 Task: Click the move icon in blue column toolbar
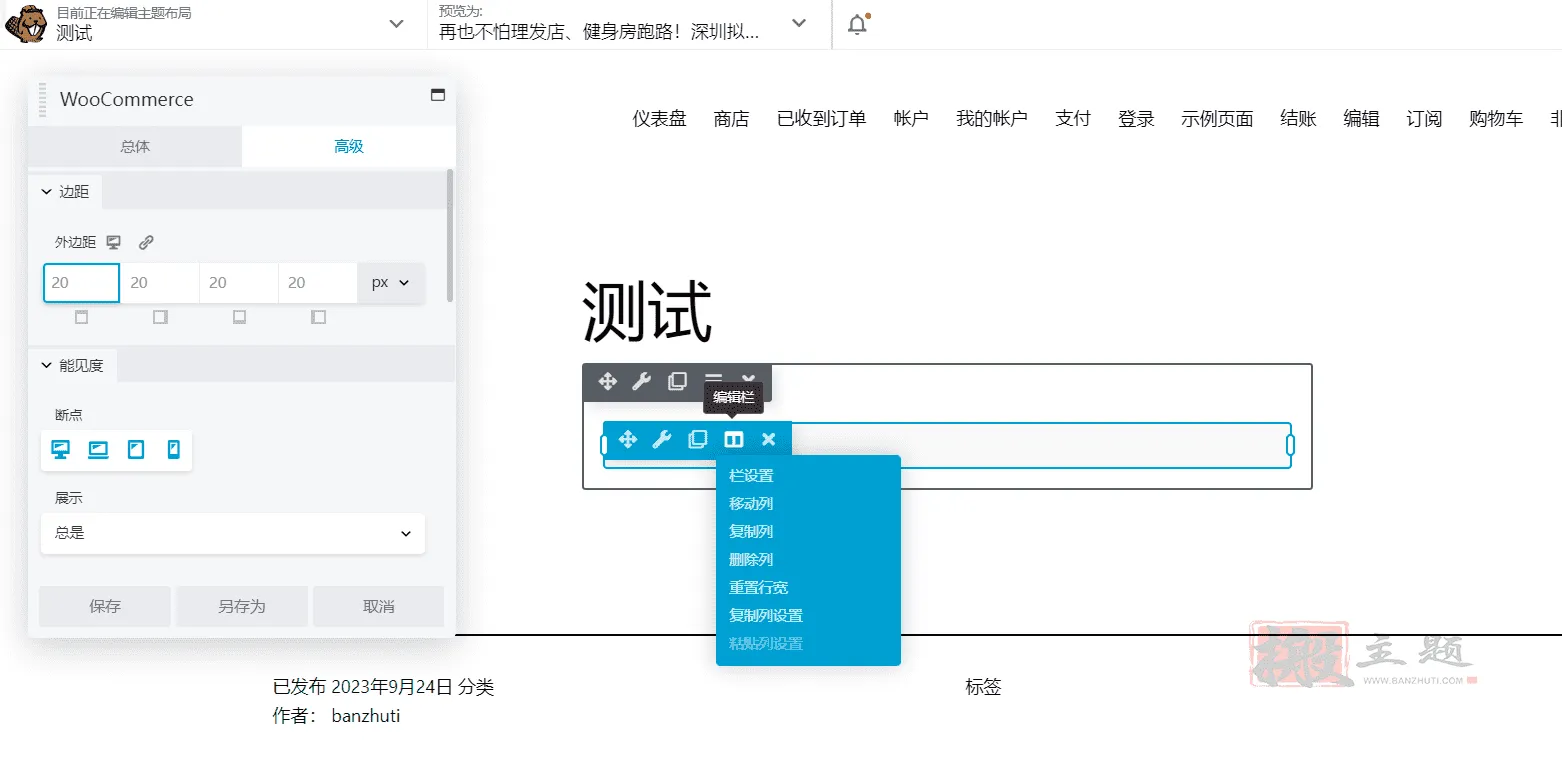(x=628, y=439)
